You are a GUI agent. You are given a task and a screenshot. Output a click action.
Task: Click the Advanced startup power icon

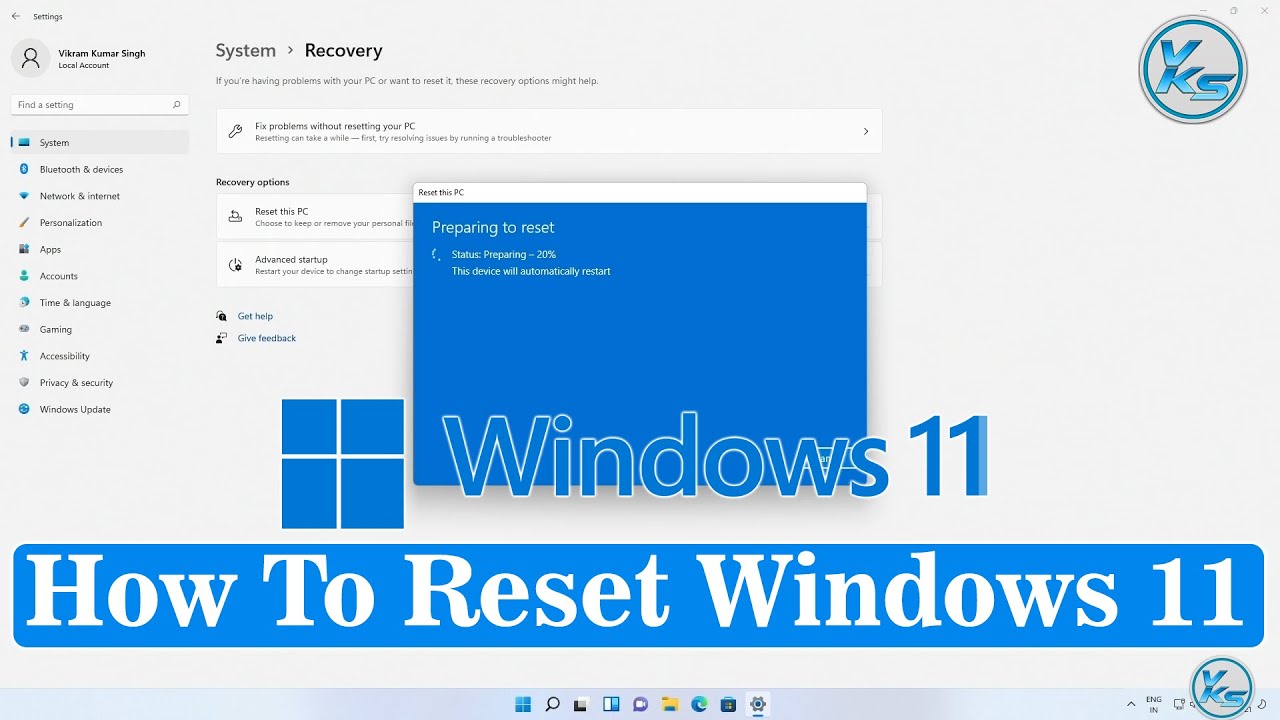(235, 265)
